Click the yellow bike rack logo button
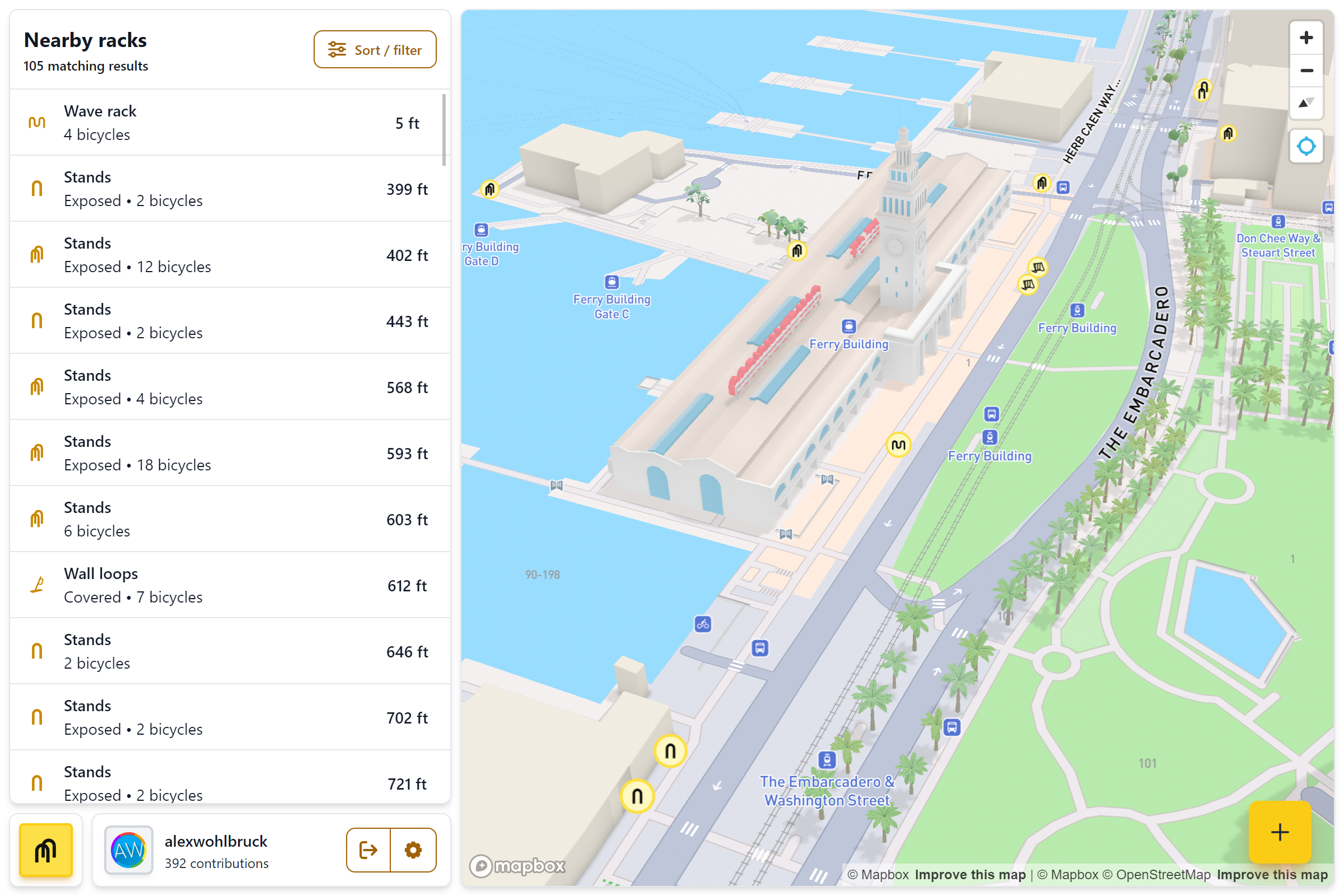This screenshot has width=1344, height=896. 46,850
